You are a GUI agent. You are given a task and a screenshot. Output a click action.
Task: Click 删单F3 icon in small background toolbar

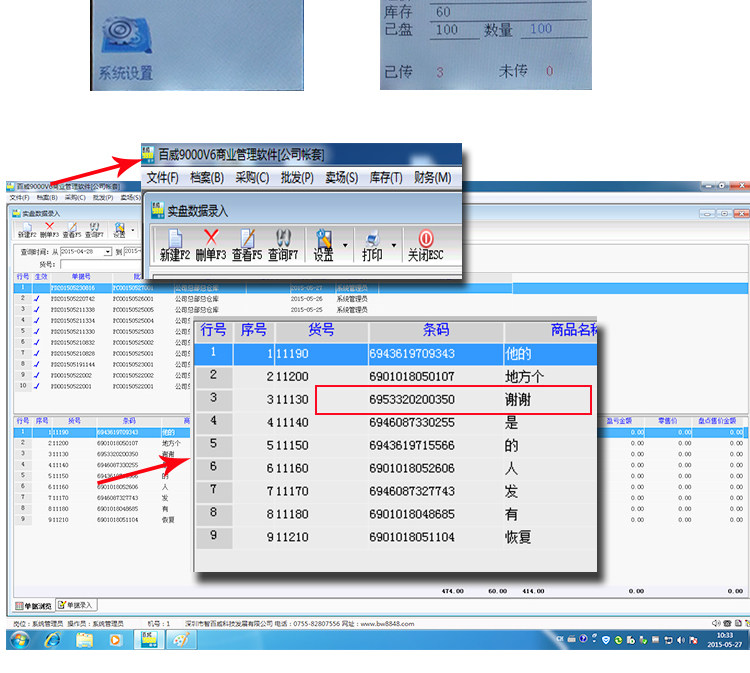pyautogui.click(x=49, y=226)
